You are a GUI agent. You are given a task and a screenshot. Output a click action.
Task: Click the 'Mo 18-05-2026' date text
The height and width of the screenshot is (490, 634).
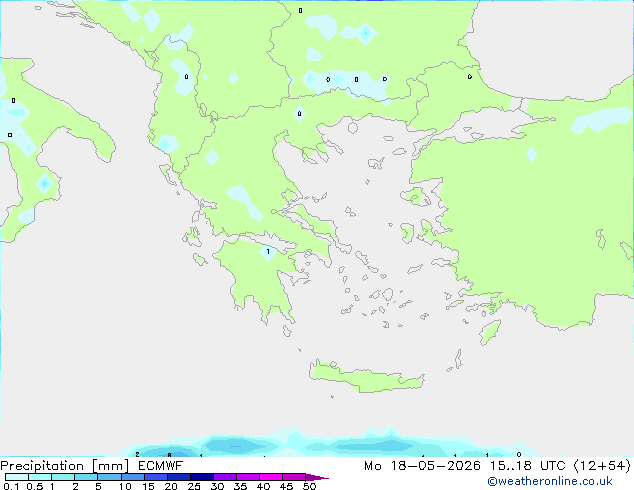422,466
